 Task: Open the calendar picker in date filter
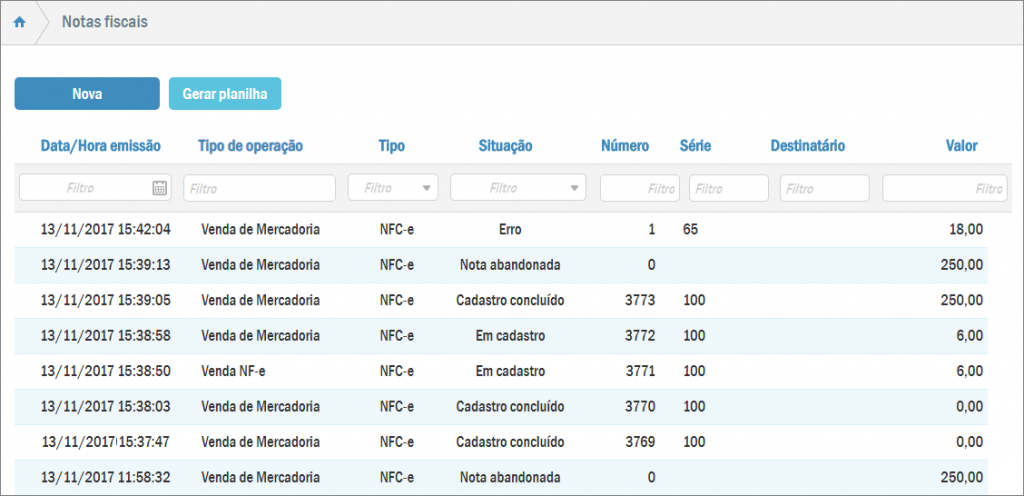159,188
